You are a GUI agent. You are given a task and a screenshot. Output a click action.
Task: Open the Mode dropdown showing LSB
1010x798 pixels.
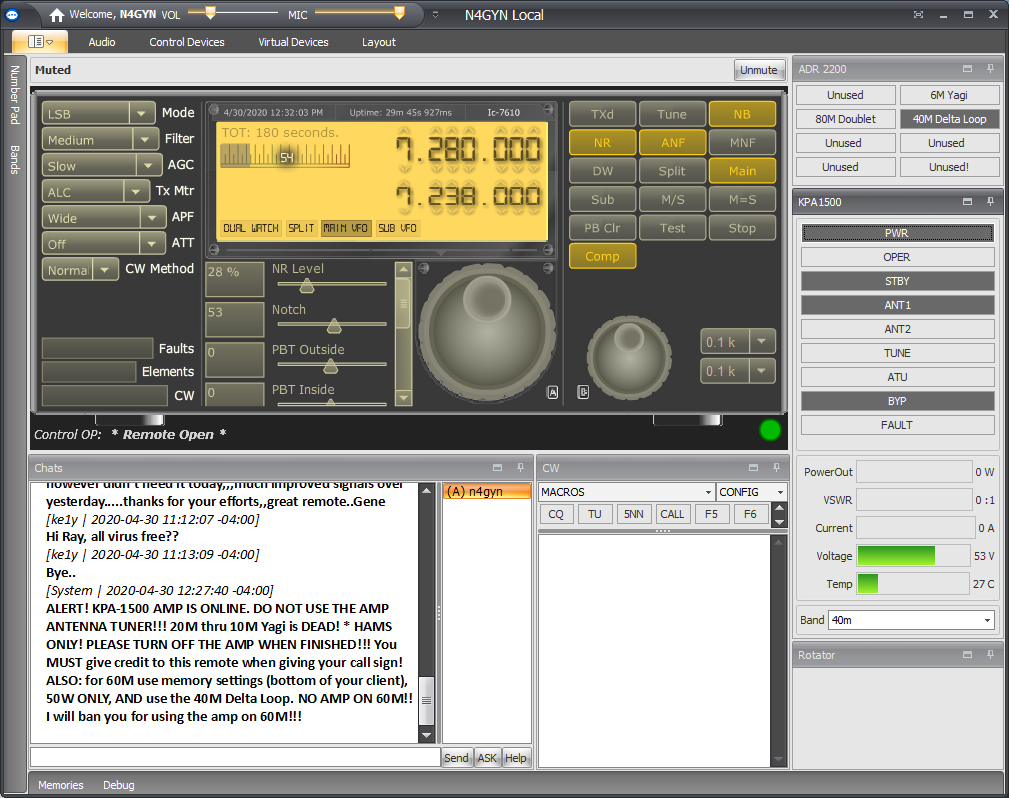[99, 113]
